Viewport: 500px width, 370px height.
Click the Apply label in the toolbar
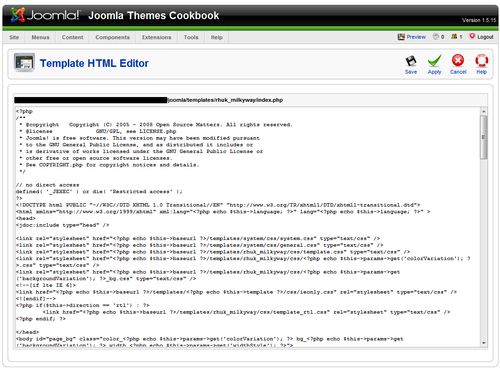[434, 72]
